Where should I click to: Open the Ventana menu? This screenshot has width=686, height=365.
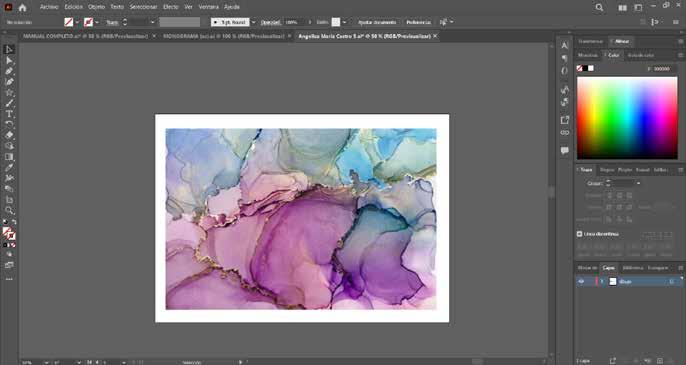pos(208,7)
